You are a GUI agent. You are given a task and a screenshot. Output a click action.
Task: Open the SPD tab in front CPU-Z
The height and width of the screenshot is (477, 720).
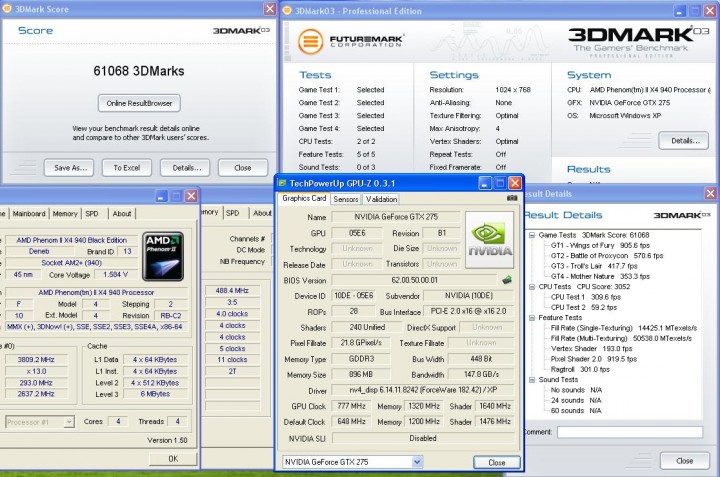[92, 213]
